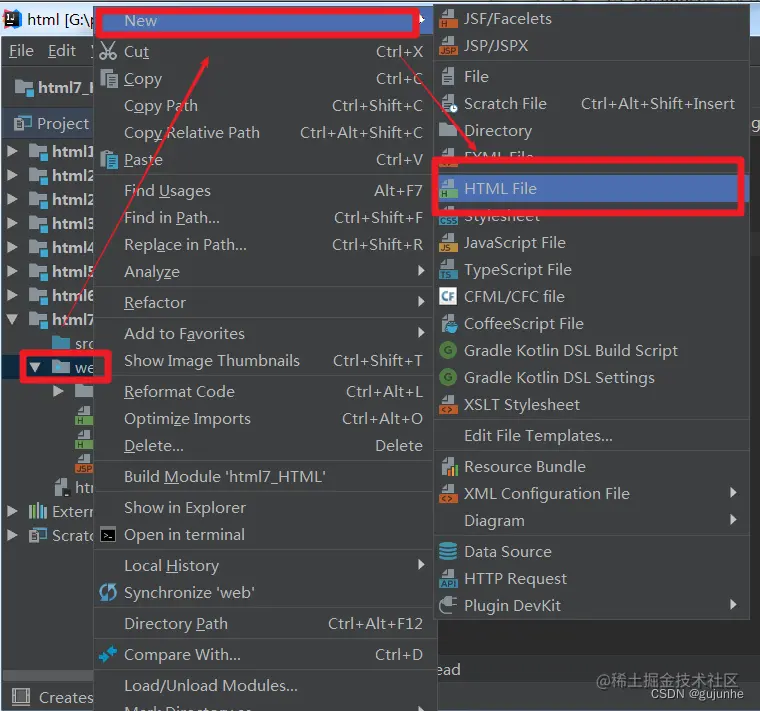
Task: Click the External Libraries bars icon
Action: [x=38, y=511]
